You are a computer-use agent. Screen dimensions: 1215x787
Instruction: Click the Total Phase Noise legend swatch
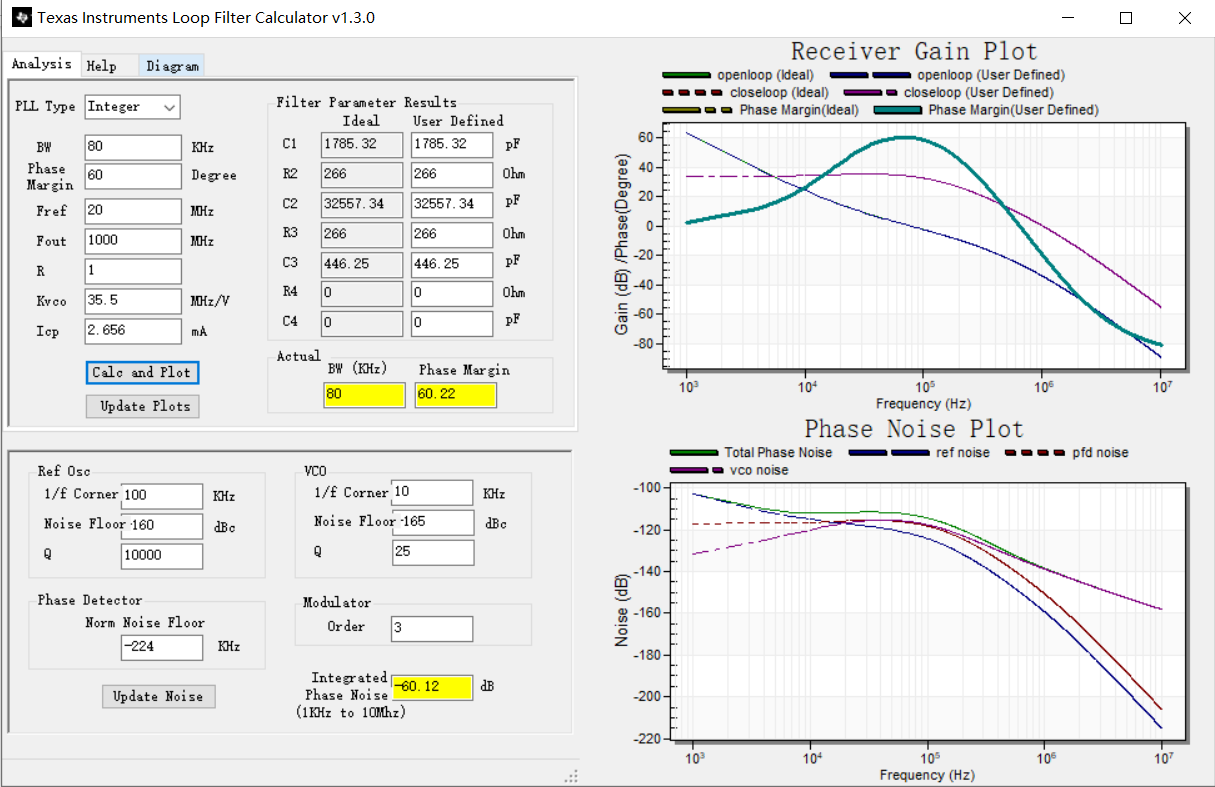(x=694, y=453)
